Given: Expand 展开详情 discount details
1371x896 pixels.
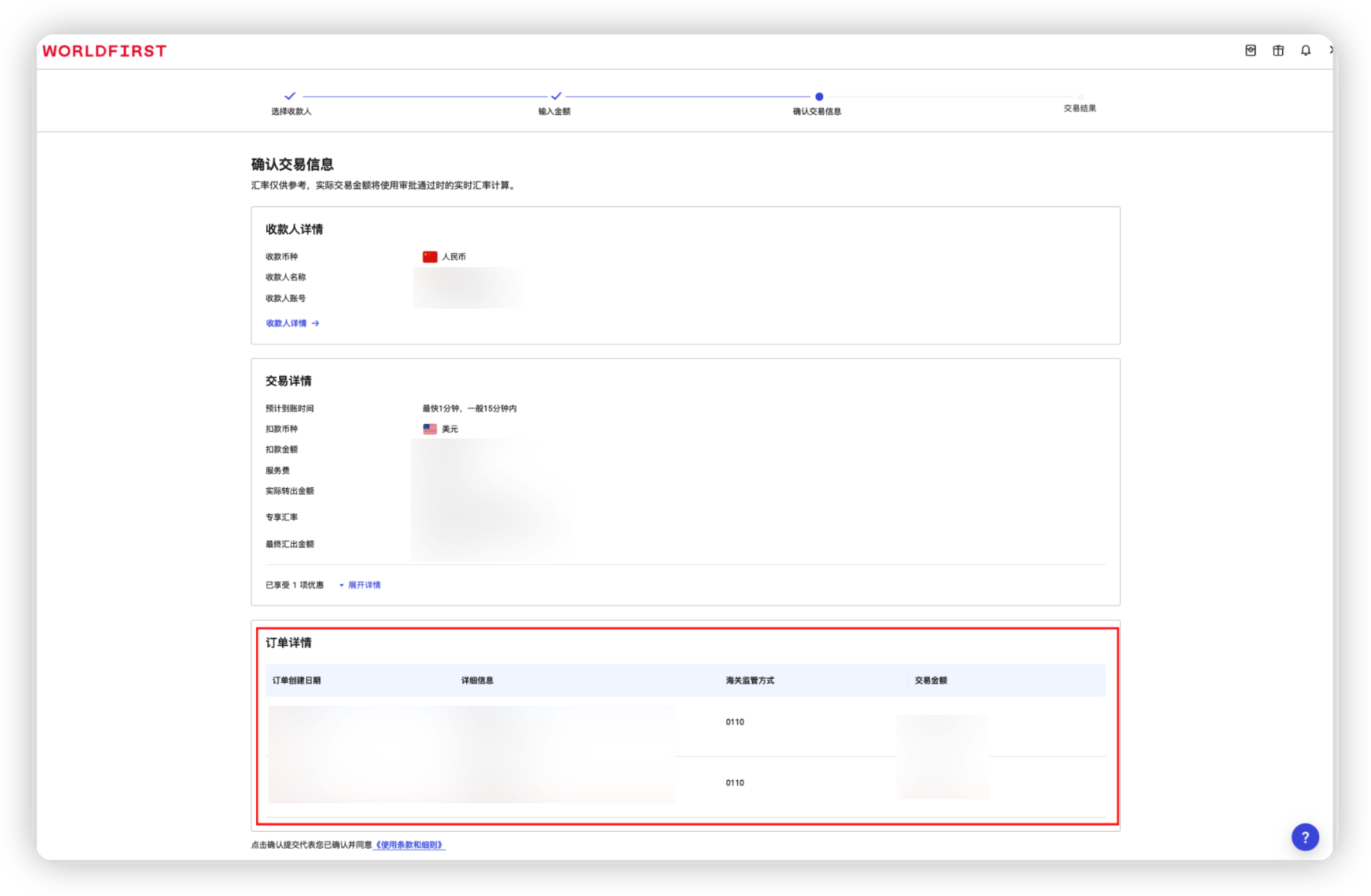Looking at the screenshot, I should pyautogui.click(x=364, y=585).
